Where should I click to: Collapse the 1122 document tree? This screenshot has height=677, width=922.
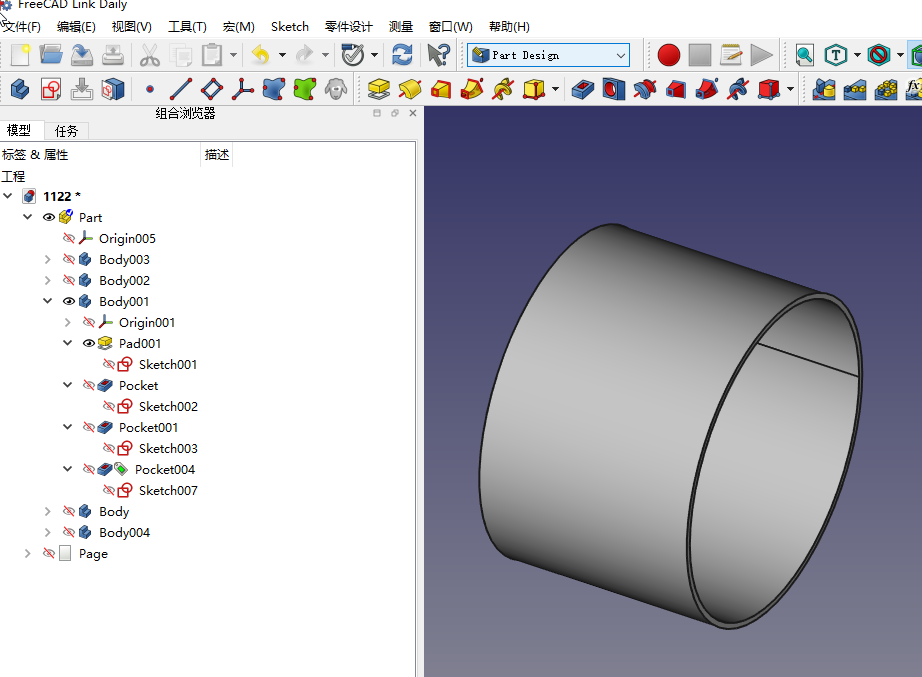[8, 196]
